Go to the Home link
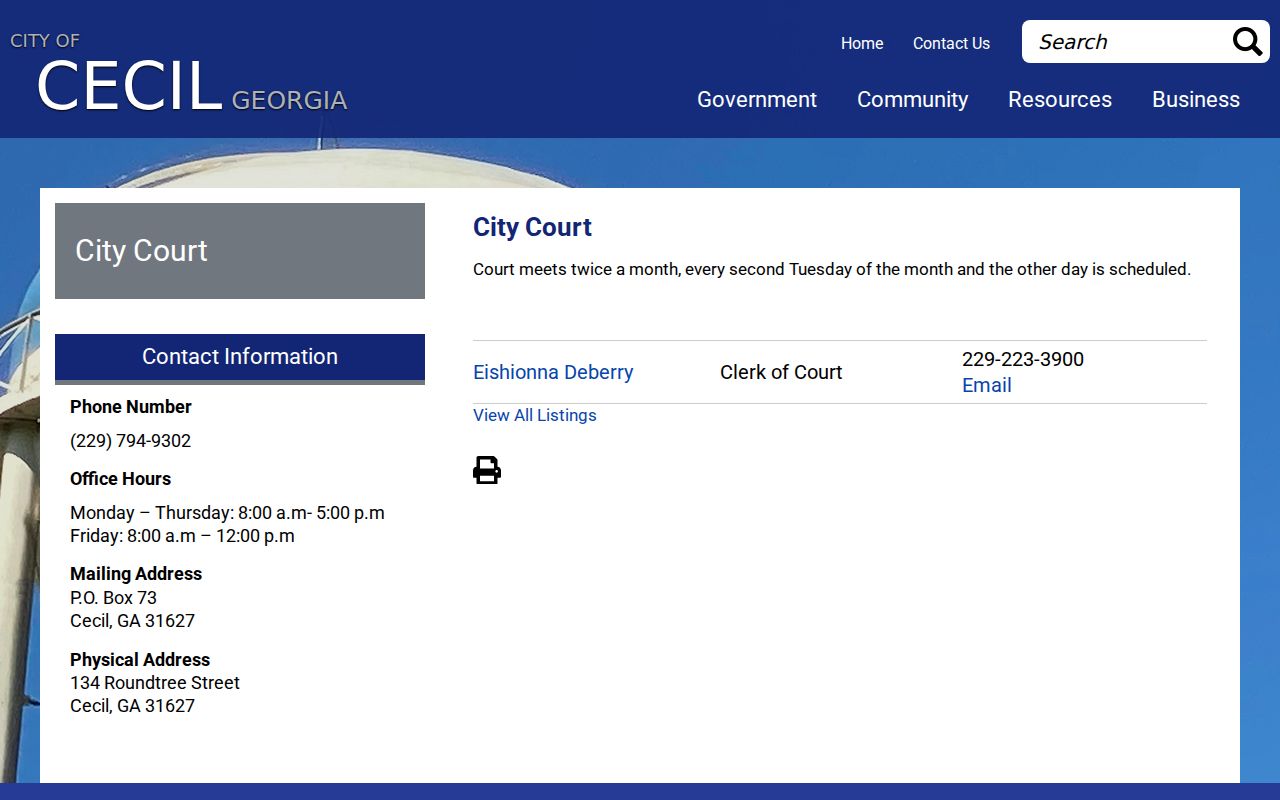 pos(862,44)
